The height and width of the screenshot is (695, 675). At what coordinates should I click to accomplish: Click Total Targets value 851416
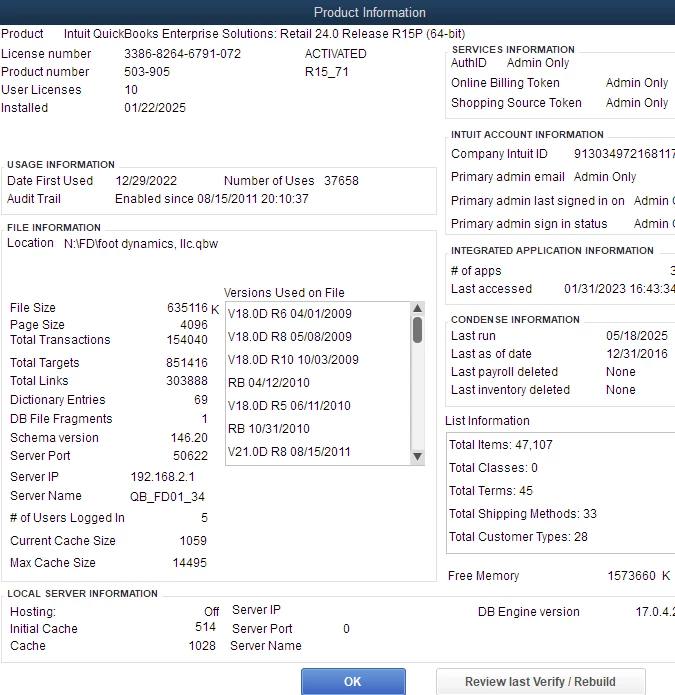187,363
